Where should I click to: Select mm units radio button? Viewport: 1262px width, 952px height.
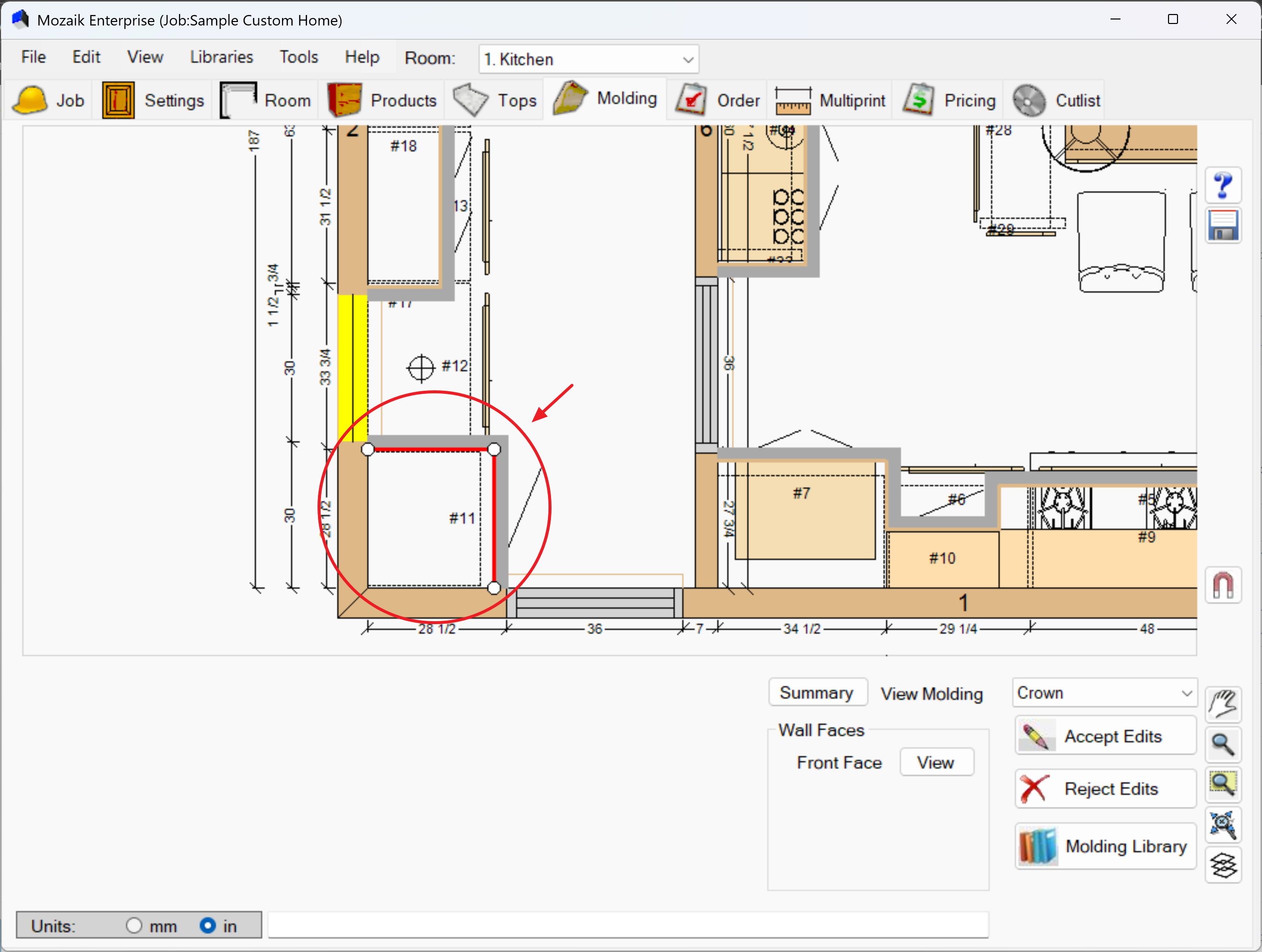(x=134, y=925)
